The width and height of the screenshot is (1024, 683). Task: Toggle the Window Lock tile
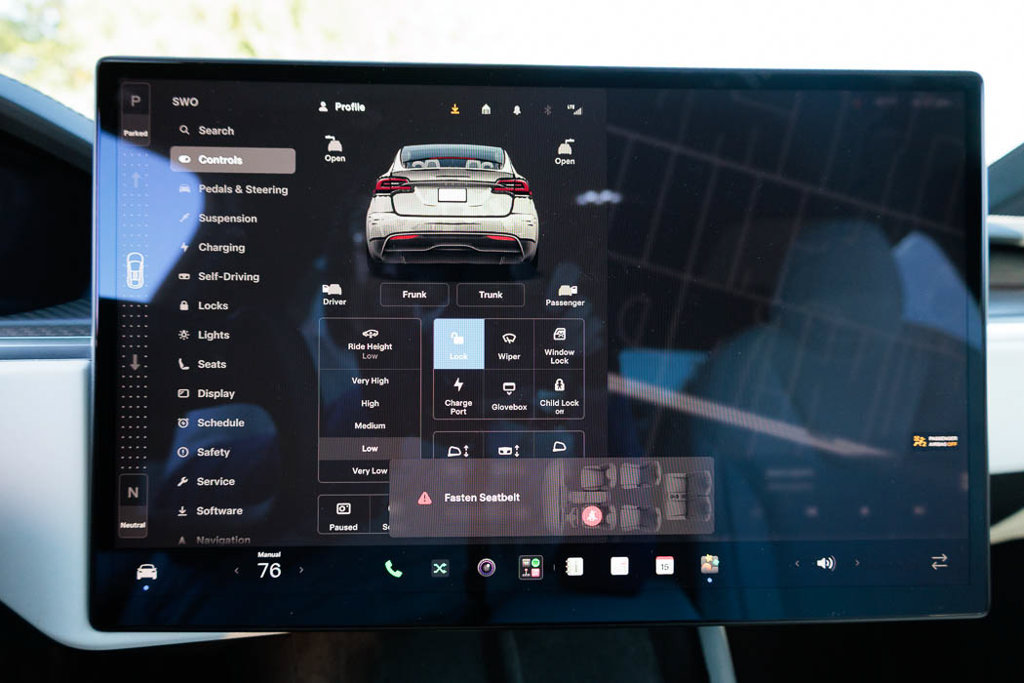559,345
